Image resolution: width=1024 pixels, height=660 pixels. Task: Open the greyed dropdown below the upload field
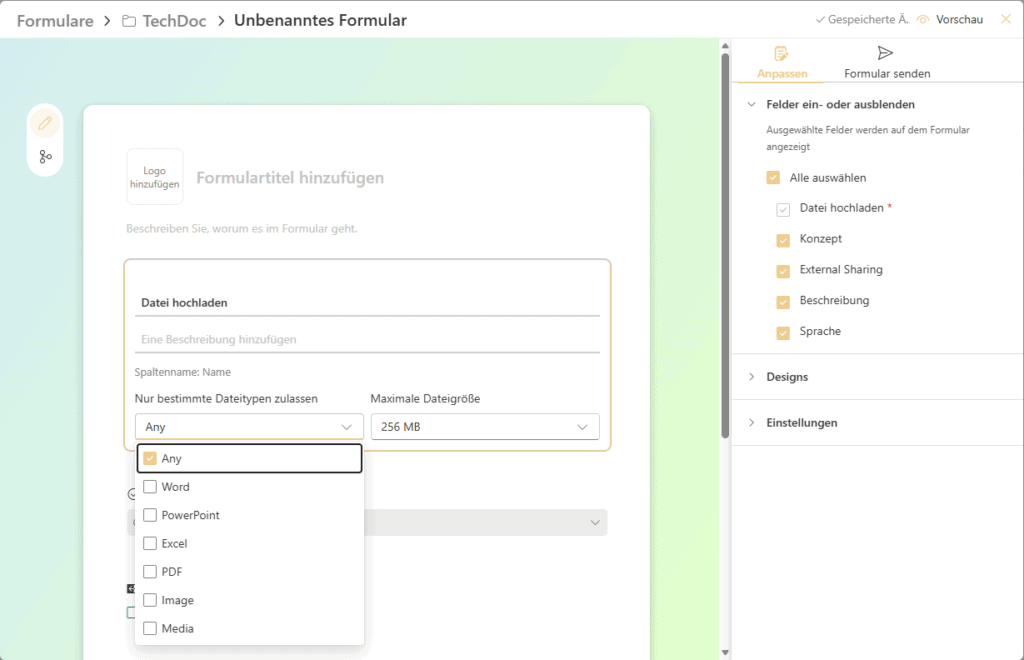485,523
